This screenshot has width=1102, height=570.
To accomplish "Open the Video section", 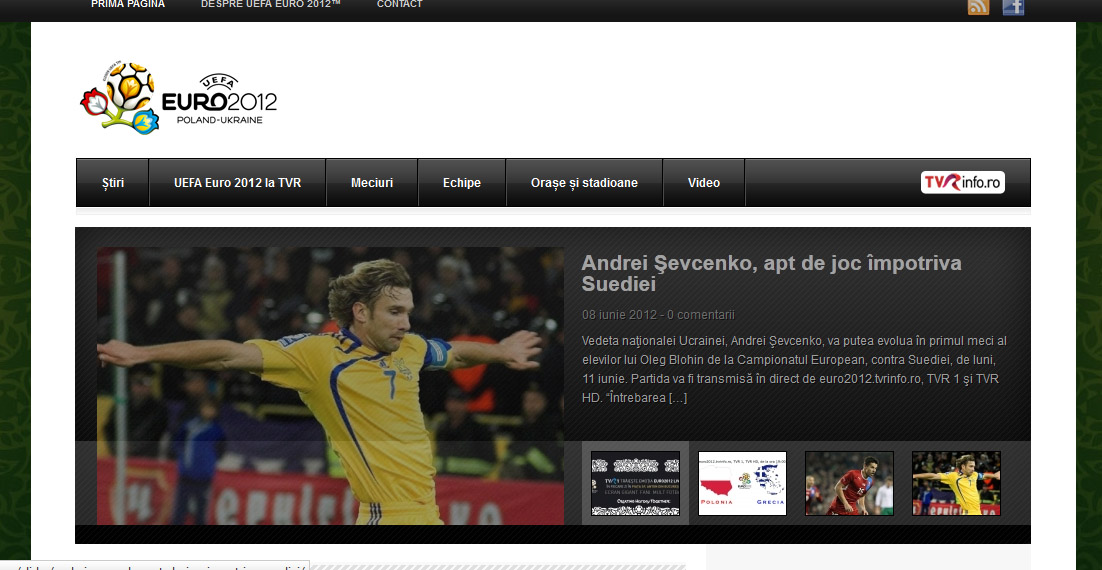I will (704, 183).
